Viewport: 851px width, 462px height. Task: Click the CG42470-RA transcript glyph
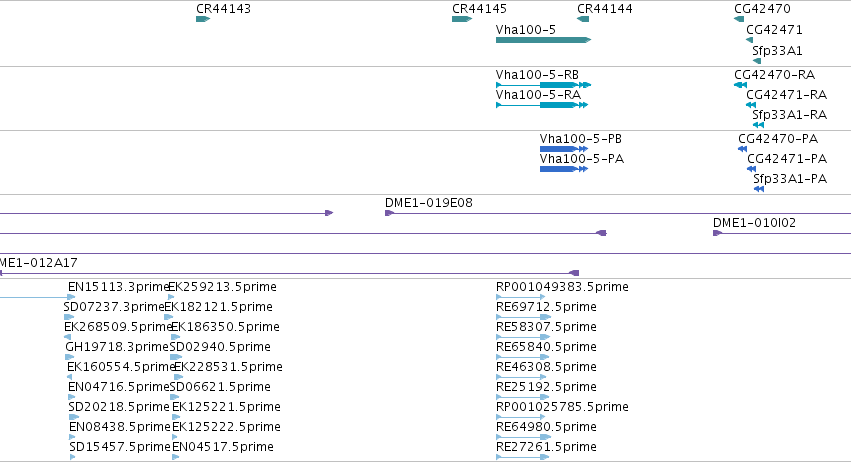pos(740,85)
